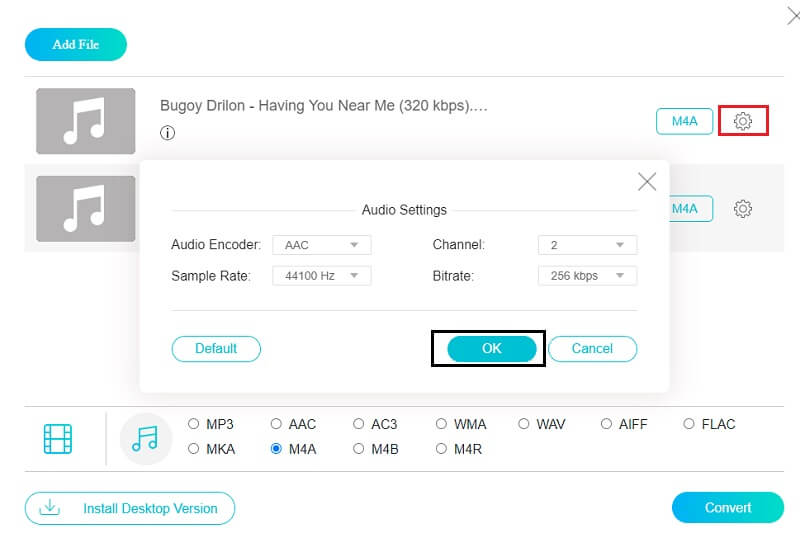The image size is (800, 552).
Task: Select the audio format music note icon
Action: pyautogui.click(x=145, y=438)
